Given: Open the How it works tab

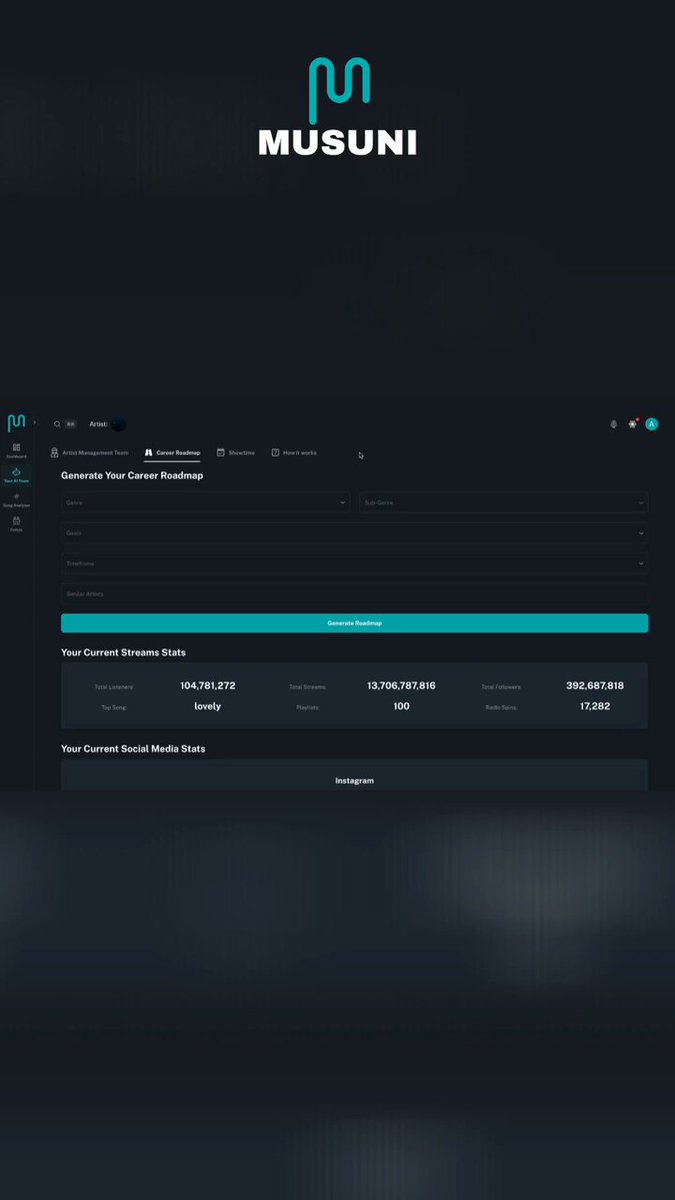Looking at the screenshot, I should (x=294, y=453).
